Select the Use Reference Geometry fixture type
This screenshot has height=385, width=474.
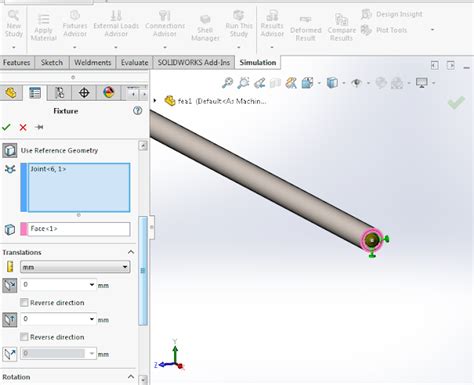point(10,150)
